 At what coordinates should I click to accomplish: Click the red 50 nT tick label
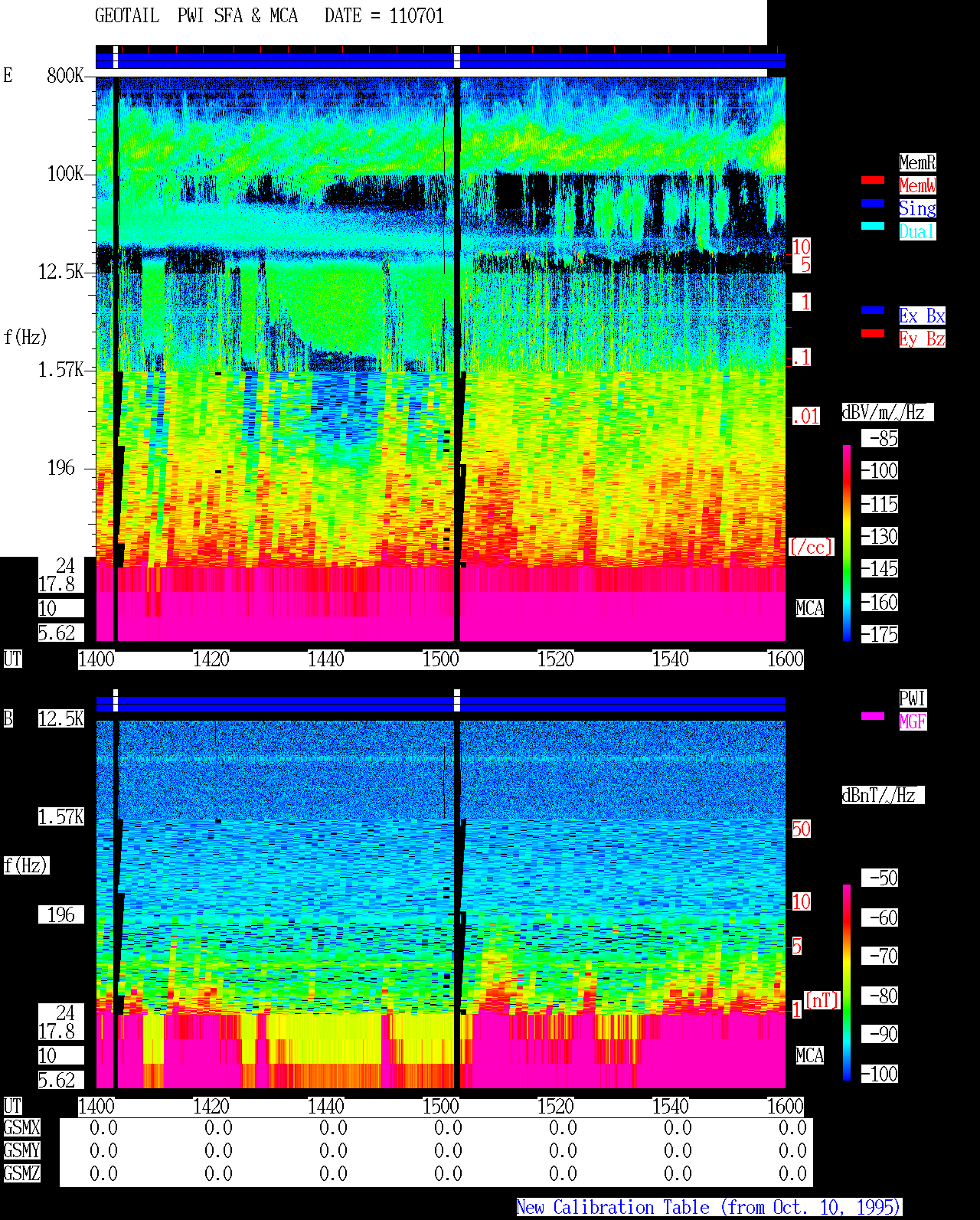(801, 829)
